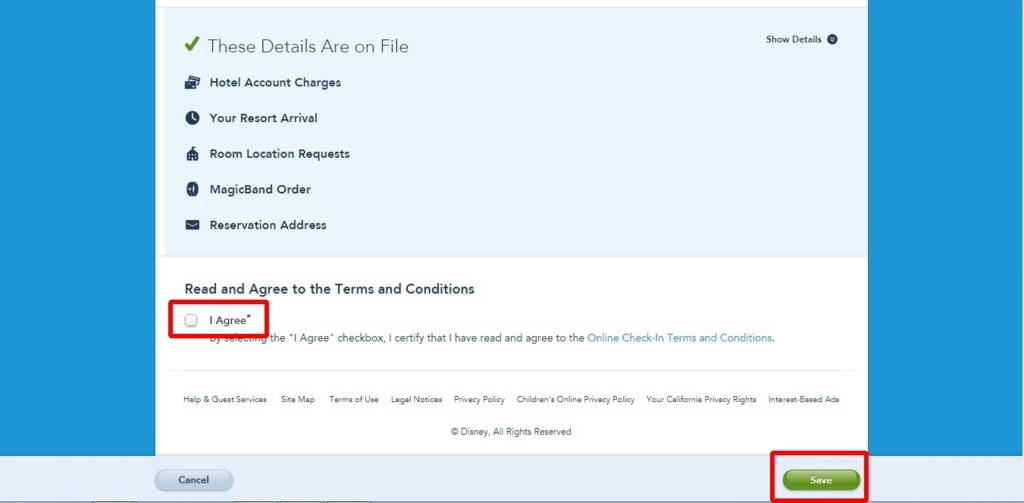Image resolution: width=1024 pixels, height=503 pixels.
Task: Select the Hotel Account Charges text
Action: point(275,82)
